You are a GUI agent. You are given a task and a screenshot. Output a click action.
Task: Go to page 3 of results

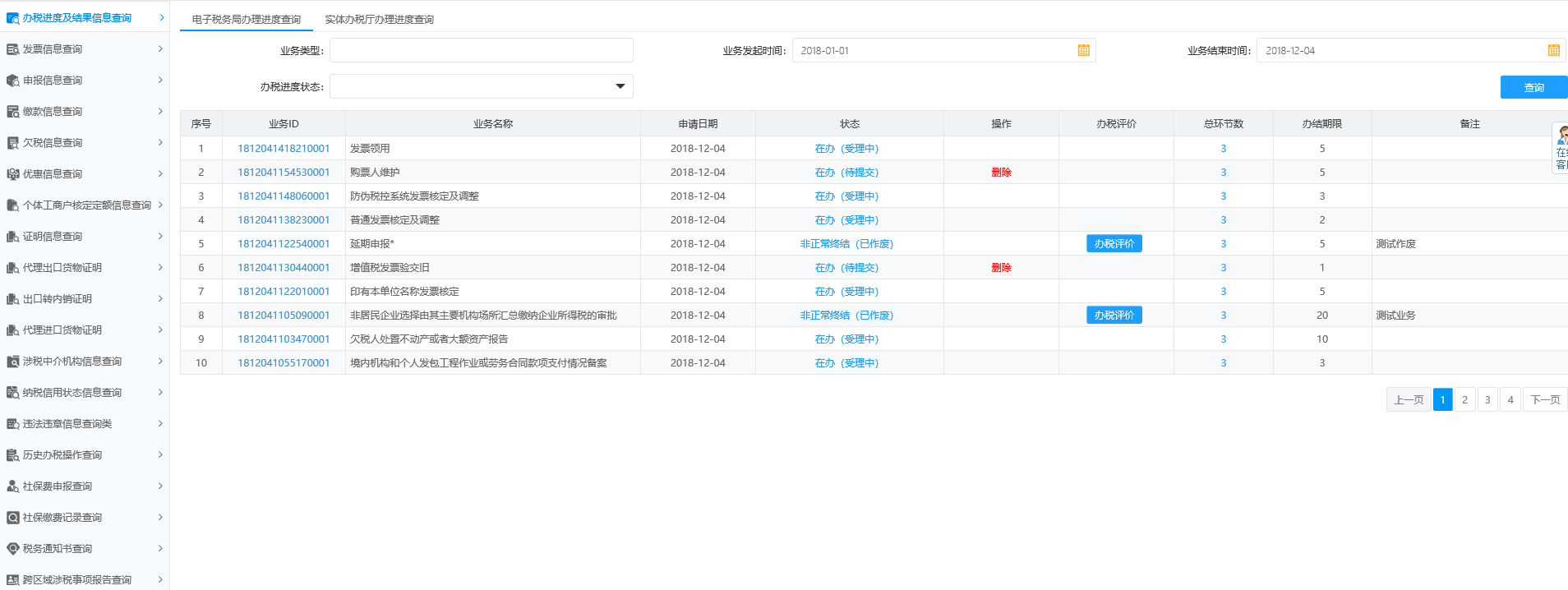click(1487, 400)
